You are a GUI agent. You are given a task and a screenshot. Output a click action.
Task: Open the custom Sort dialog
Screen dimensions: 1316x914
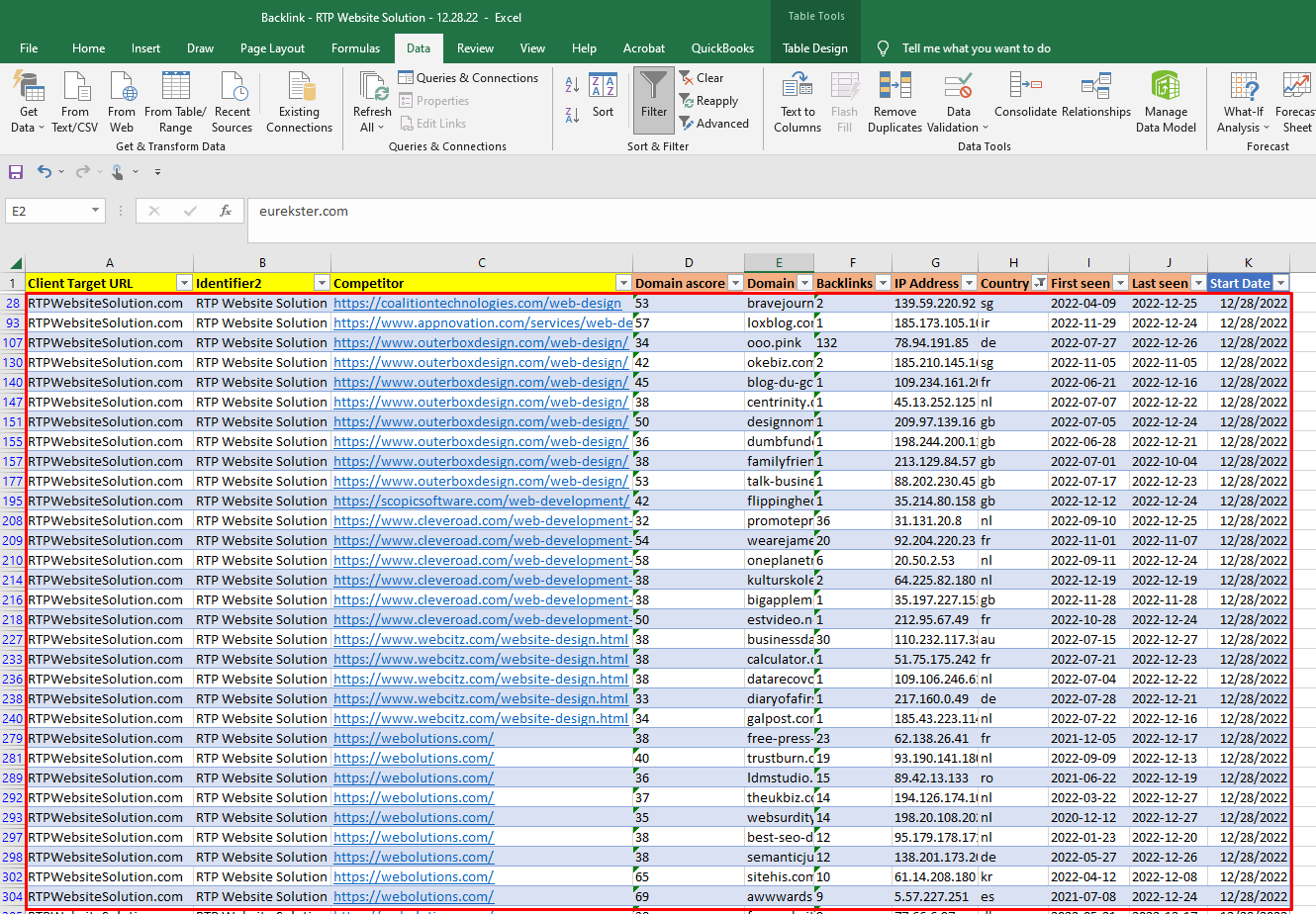(604, 96)
